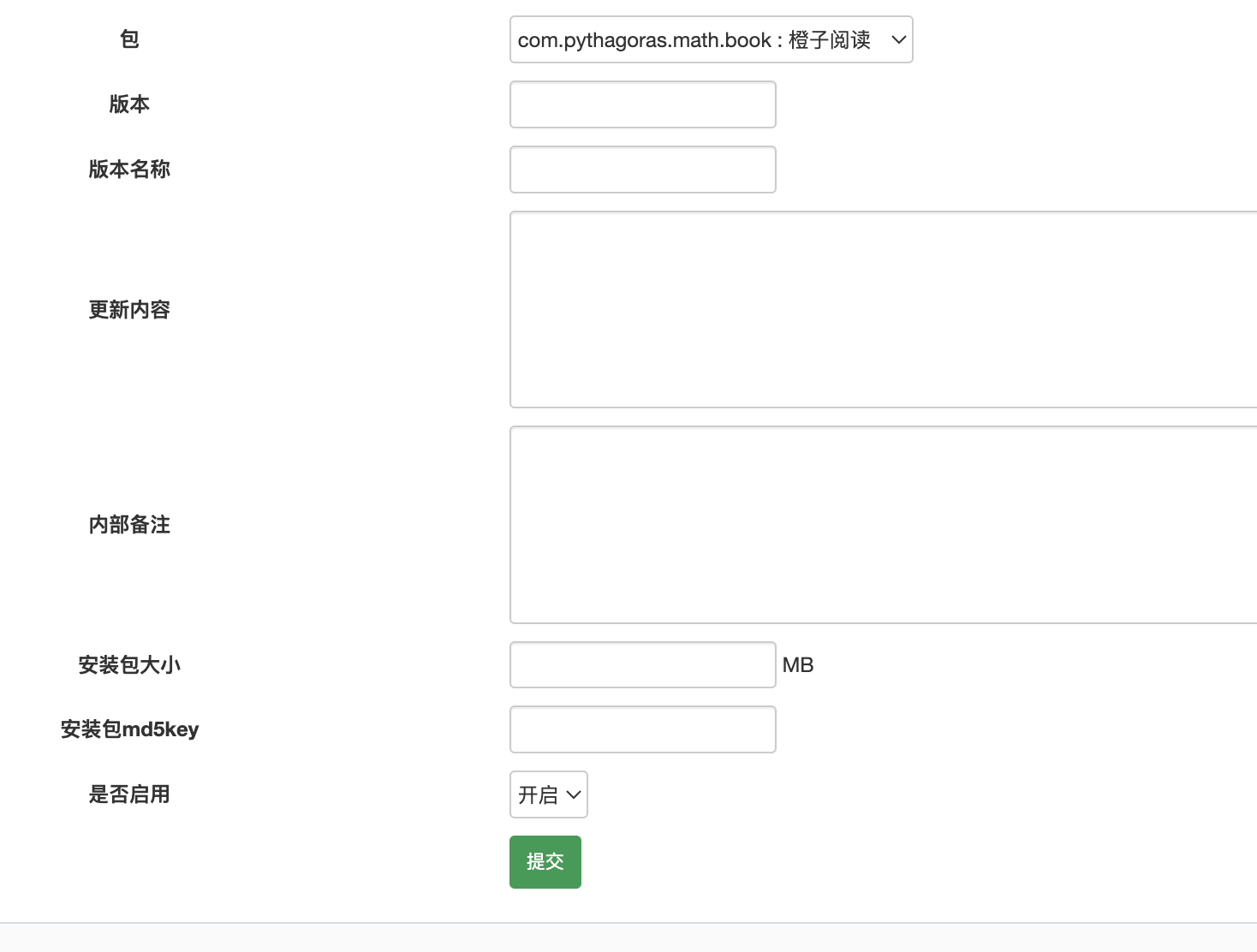
Task: Click the chevron arrow next to 开启
Action: [x=574, y=794]
